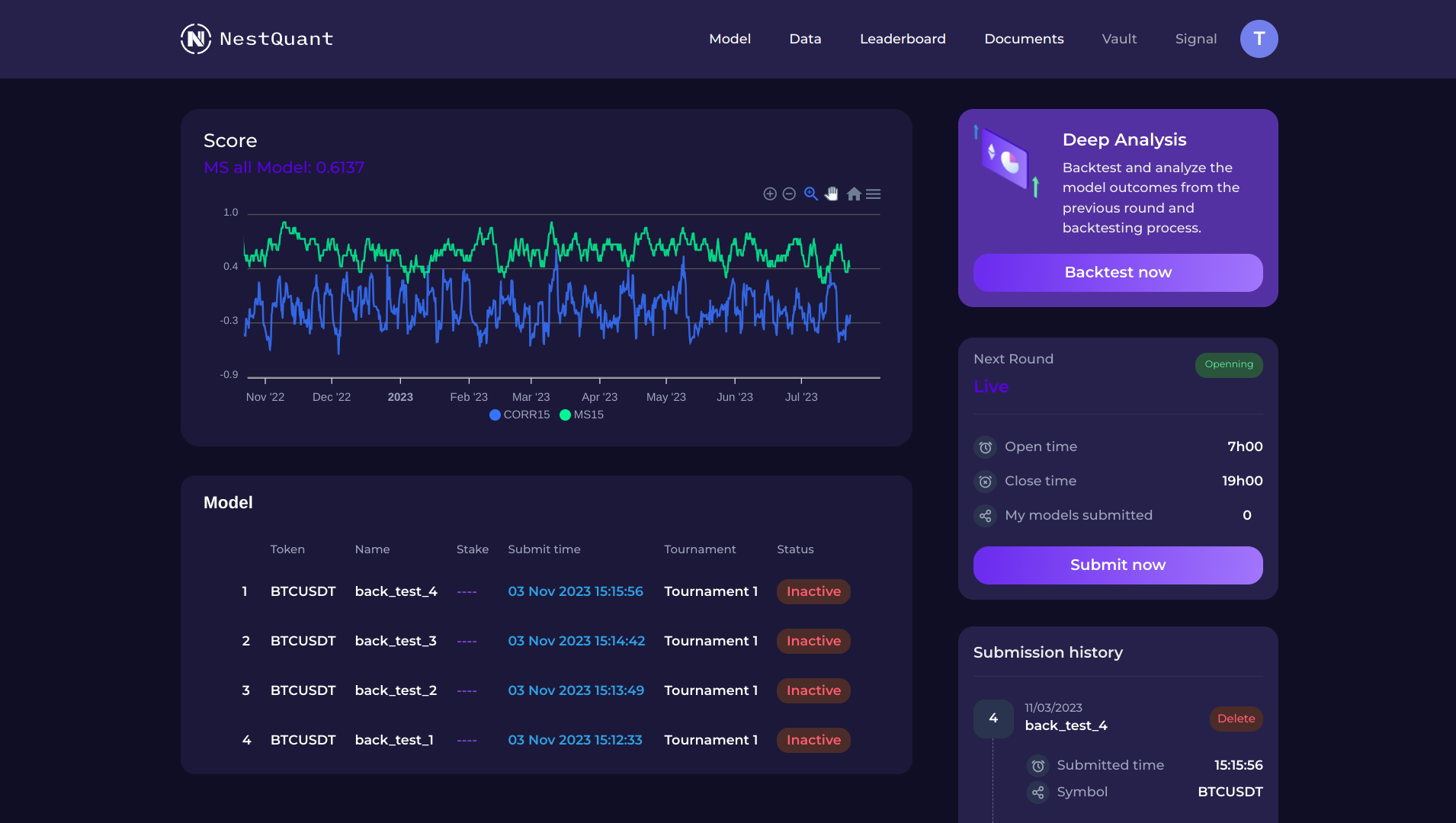Delete the back_test_4 submission
The height and width of the screenshot is (823, 1456).
pos(1236,719)
